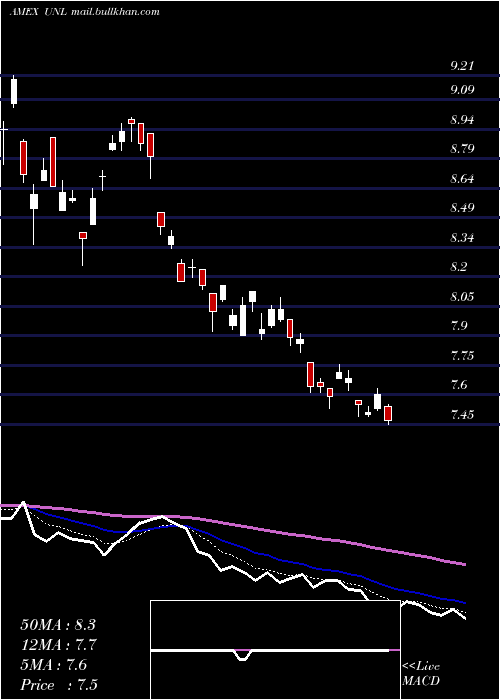Viewport: 500px width, 700px height.
Task: Click the blue 12MA line
Action: [x=286, y=560]
